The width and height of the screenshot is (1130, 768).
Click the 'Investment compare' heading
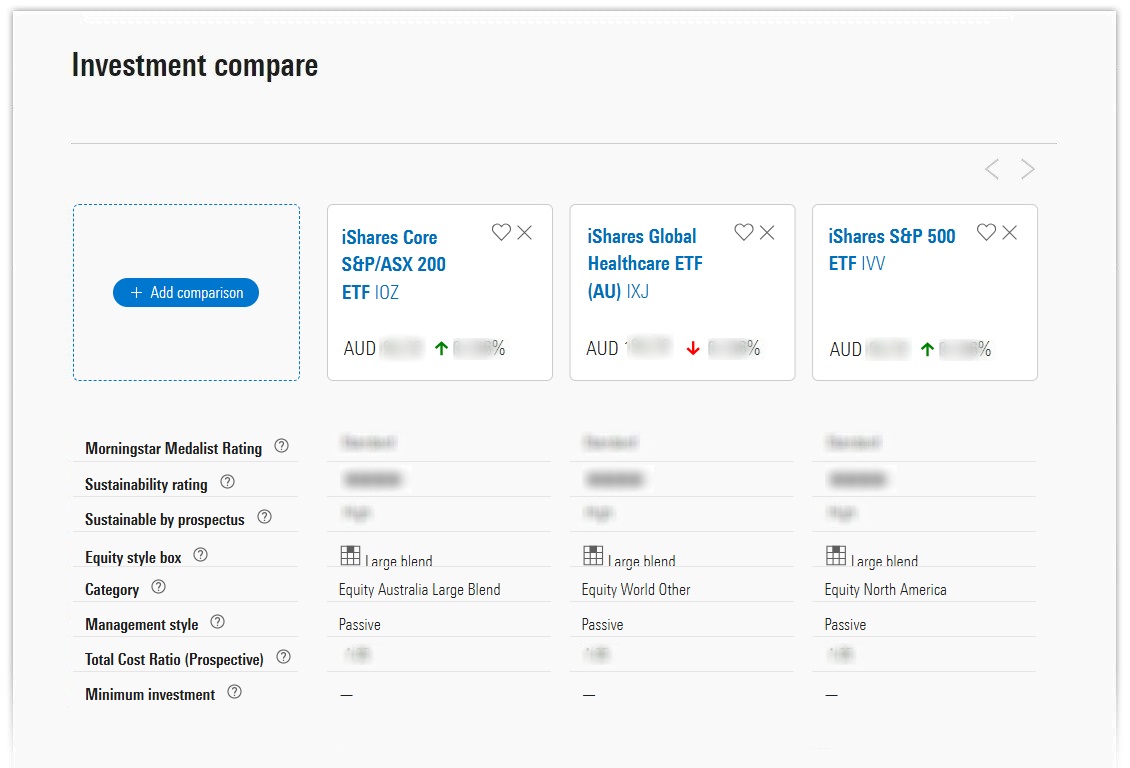[195, 66]
